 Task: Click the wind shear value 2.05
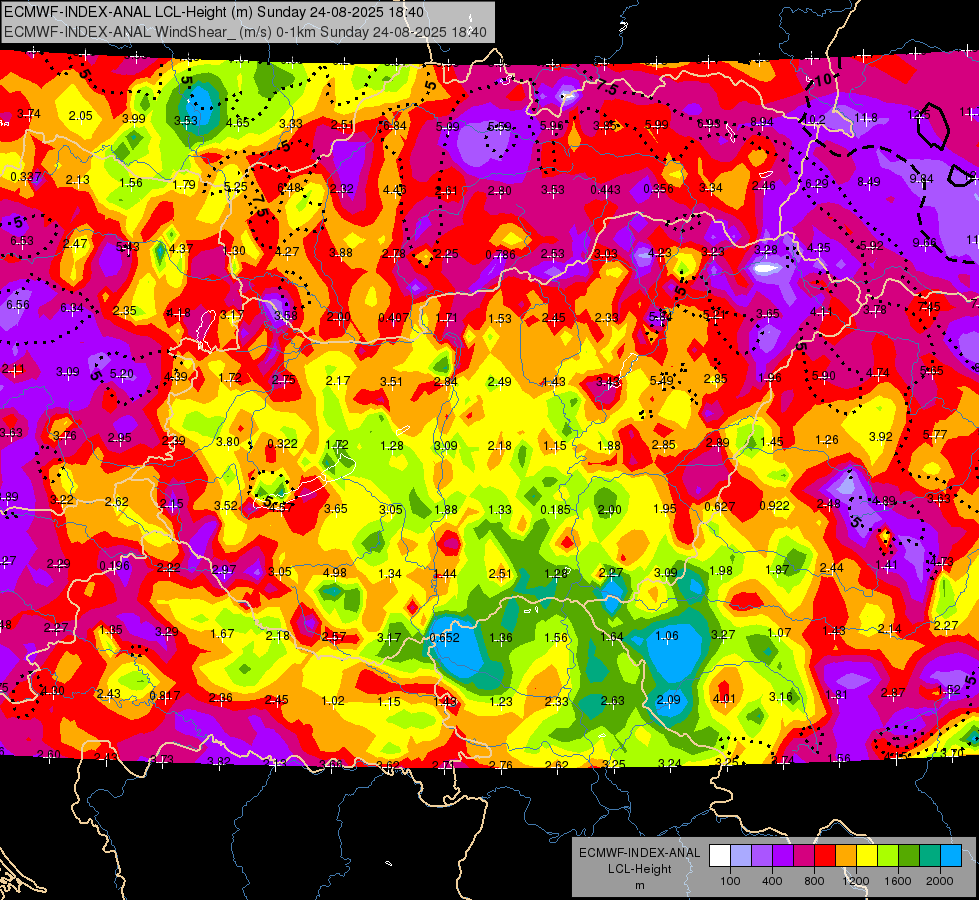(81, 116)
